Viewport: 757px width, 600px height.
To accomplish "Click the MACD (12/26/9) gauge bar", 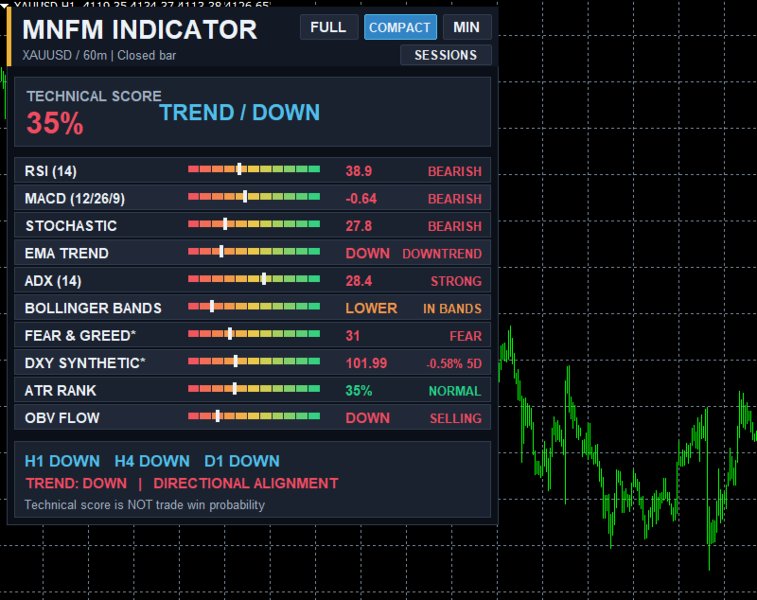I will tap(254, 196).
